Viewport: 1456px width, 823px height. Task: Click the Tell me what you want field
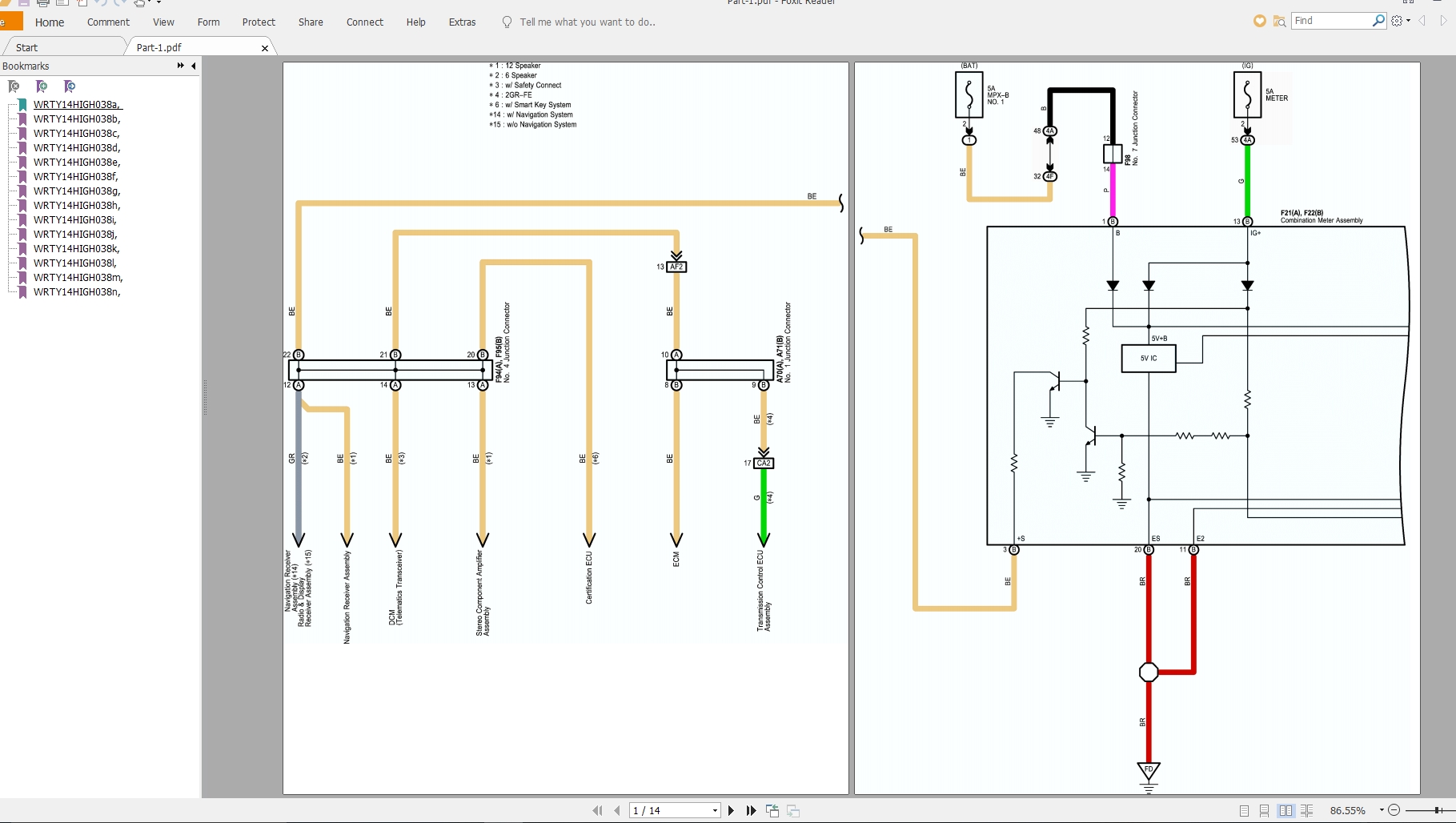point(587,22)
